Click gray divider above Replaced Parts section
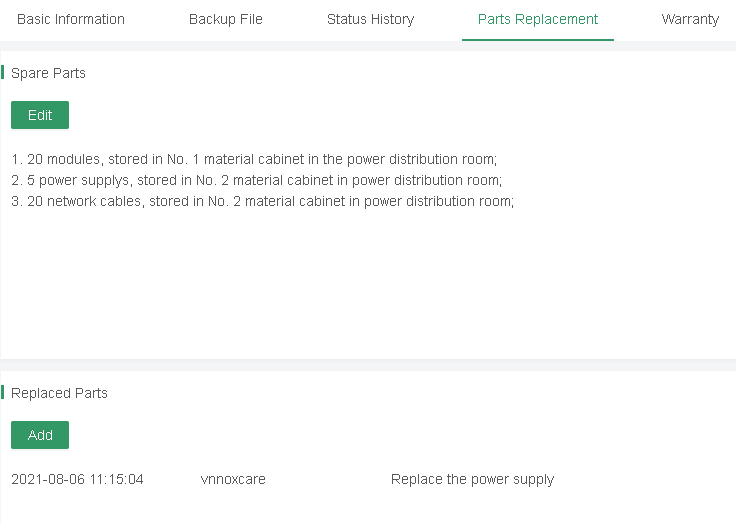 click(x=368, y=365)
